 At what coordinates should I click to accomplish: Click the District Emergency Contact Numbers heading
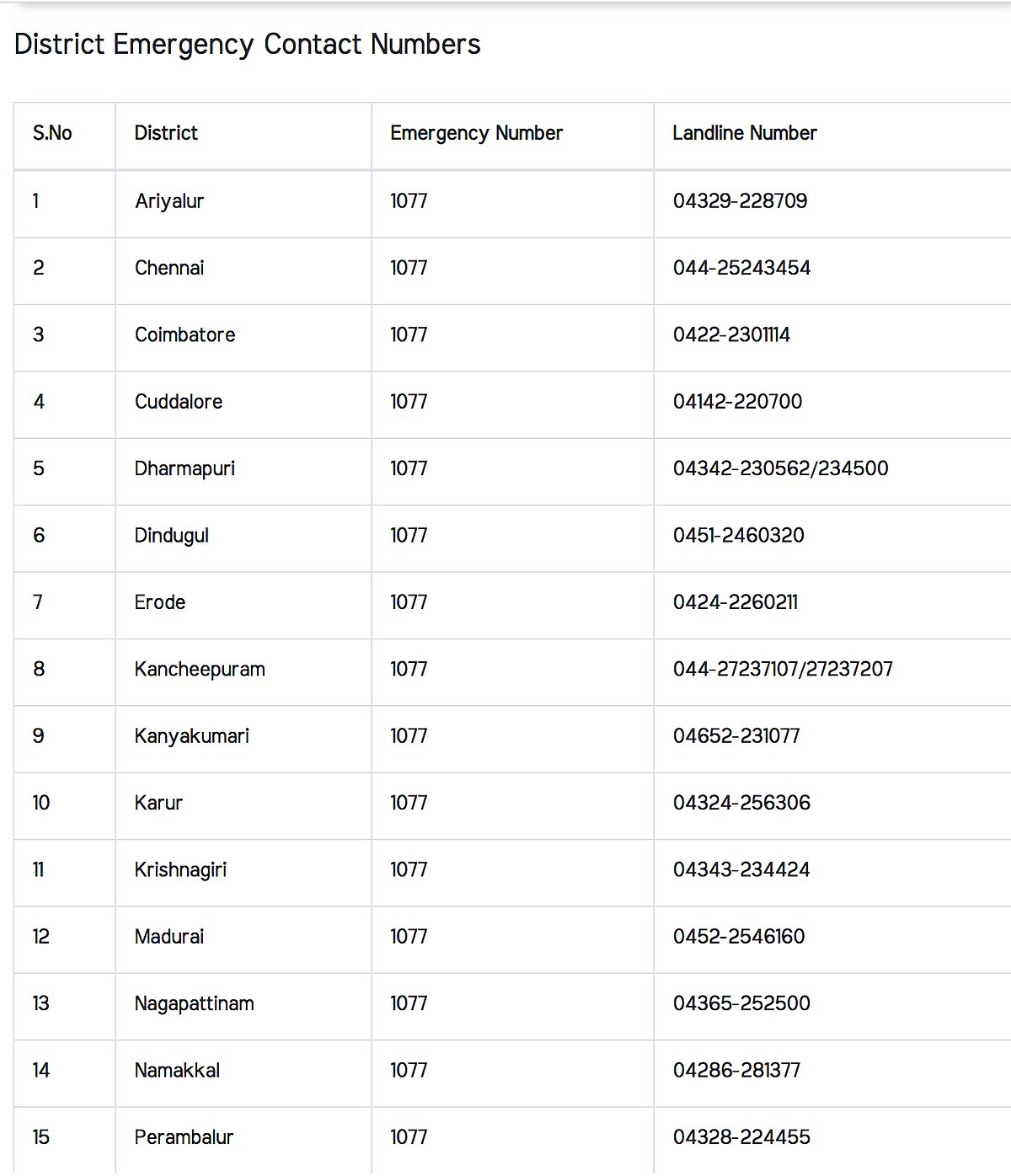[247, 44]
